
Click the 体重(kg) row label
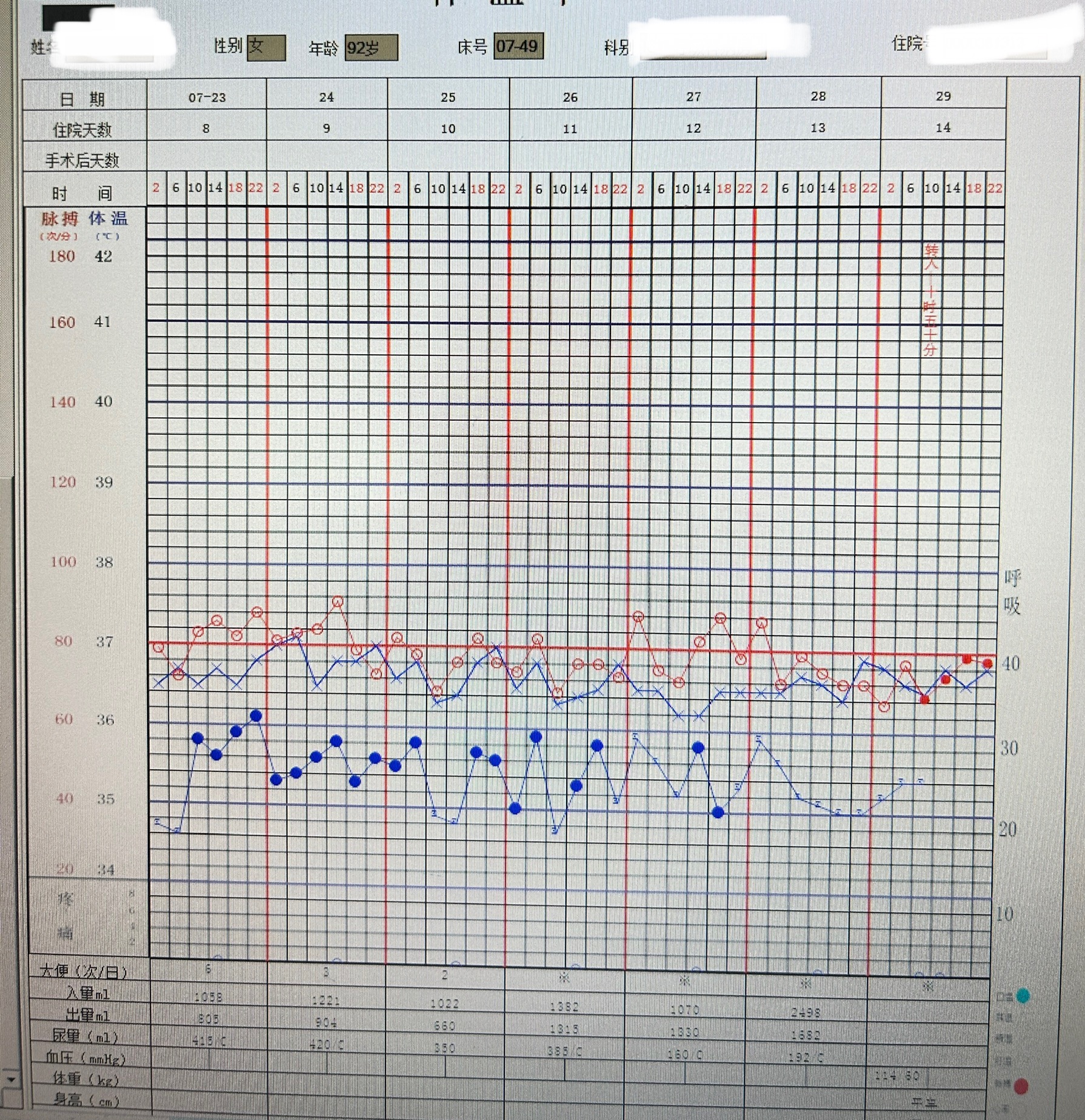point(85,1079)
